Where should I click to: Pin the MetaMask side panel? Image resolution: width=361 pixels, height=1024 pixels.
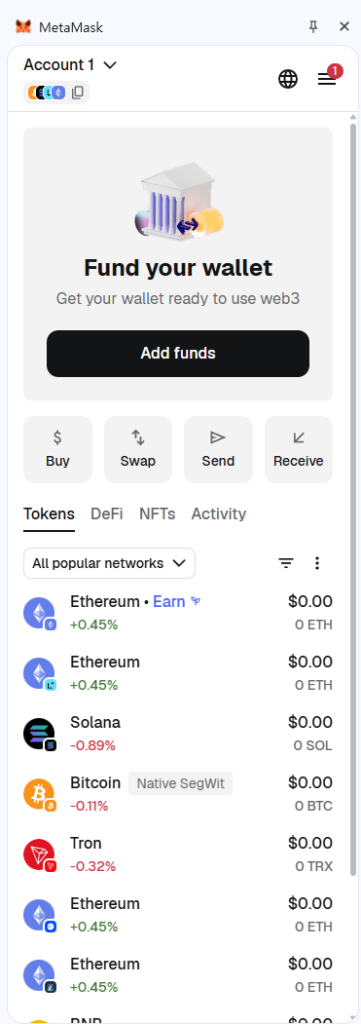(313, 26)
